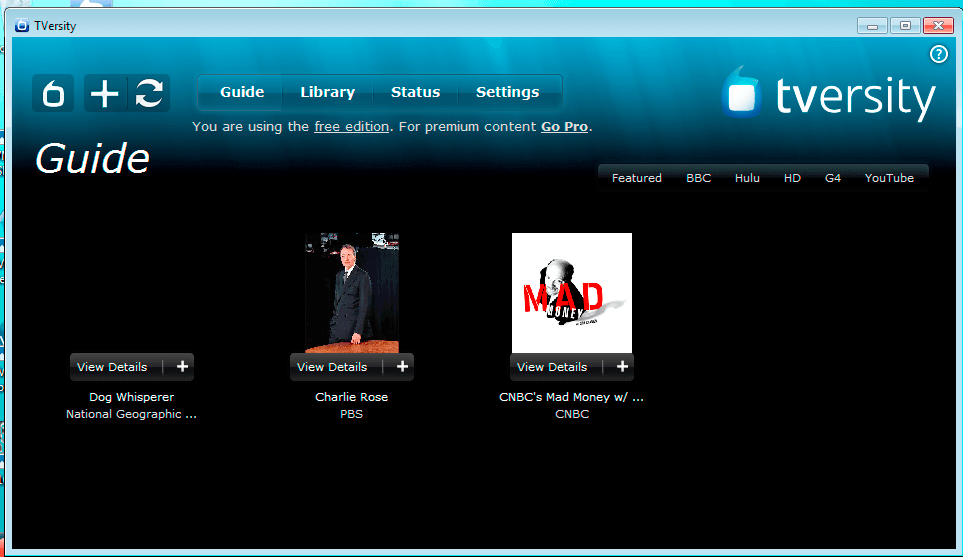Add CNBC's Mad Money with plus icon

[x=622, y=367]
